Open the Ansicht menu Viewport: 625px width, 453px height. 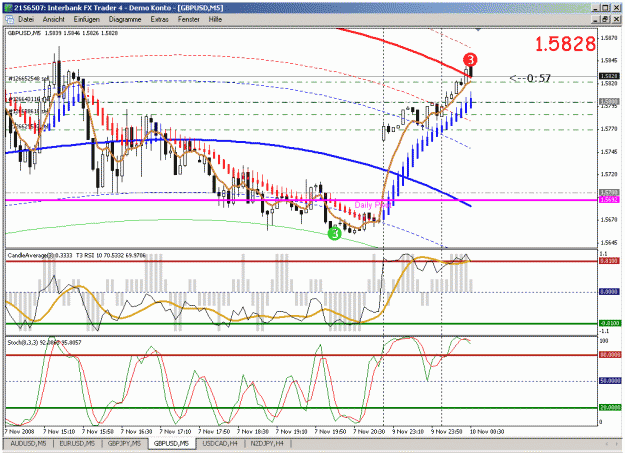click(x=53, y=19)
